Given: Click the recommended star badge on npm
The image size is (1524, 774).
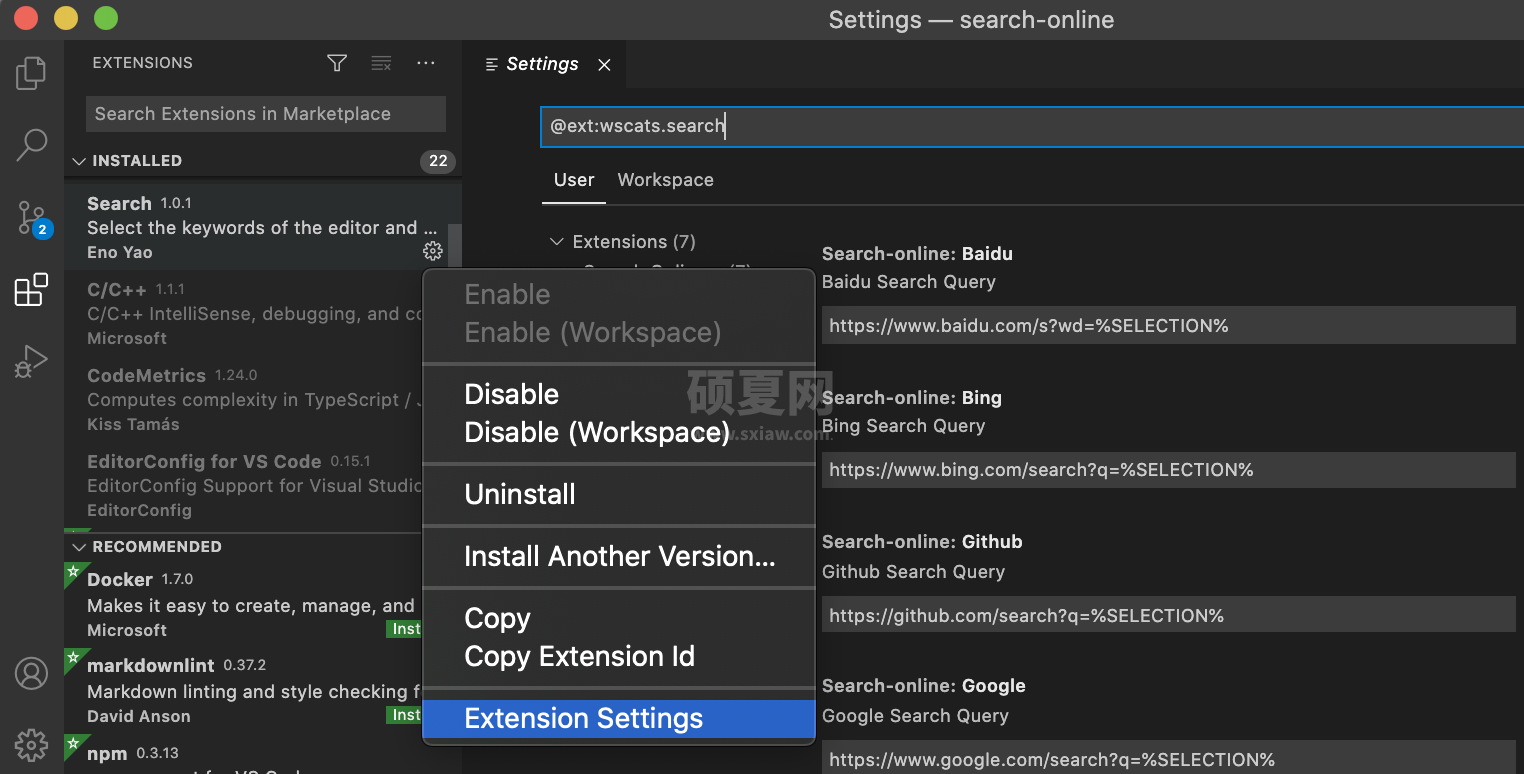Looking at the screenshot, I should click(x=72, y=743).
